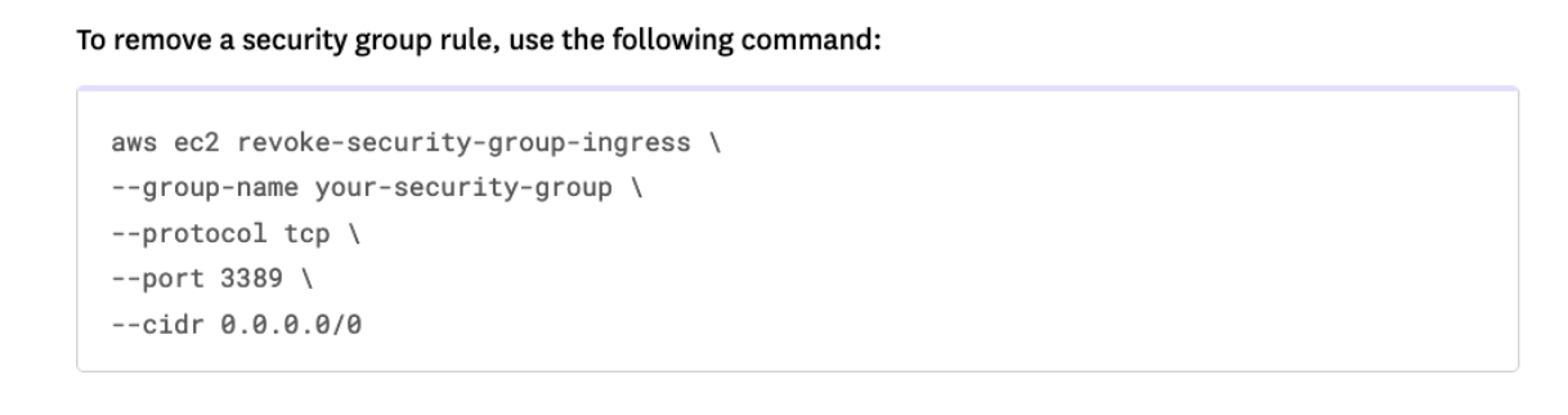
Task: Click "ec2" in the first command line
Action: tap(196, 143)
